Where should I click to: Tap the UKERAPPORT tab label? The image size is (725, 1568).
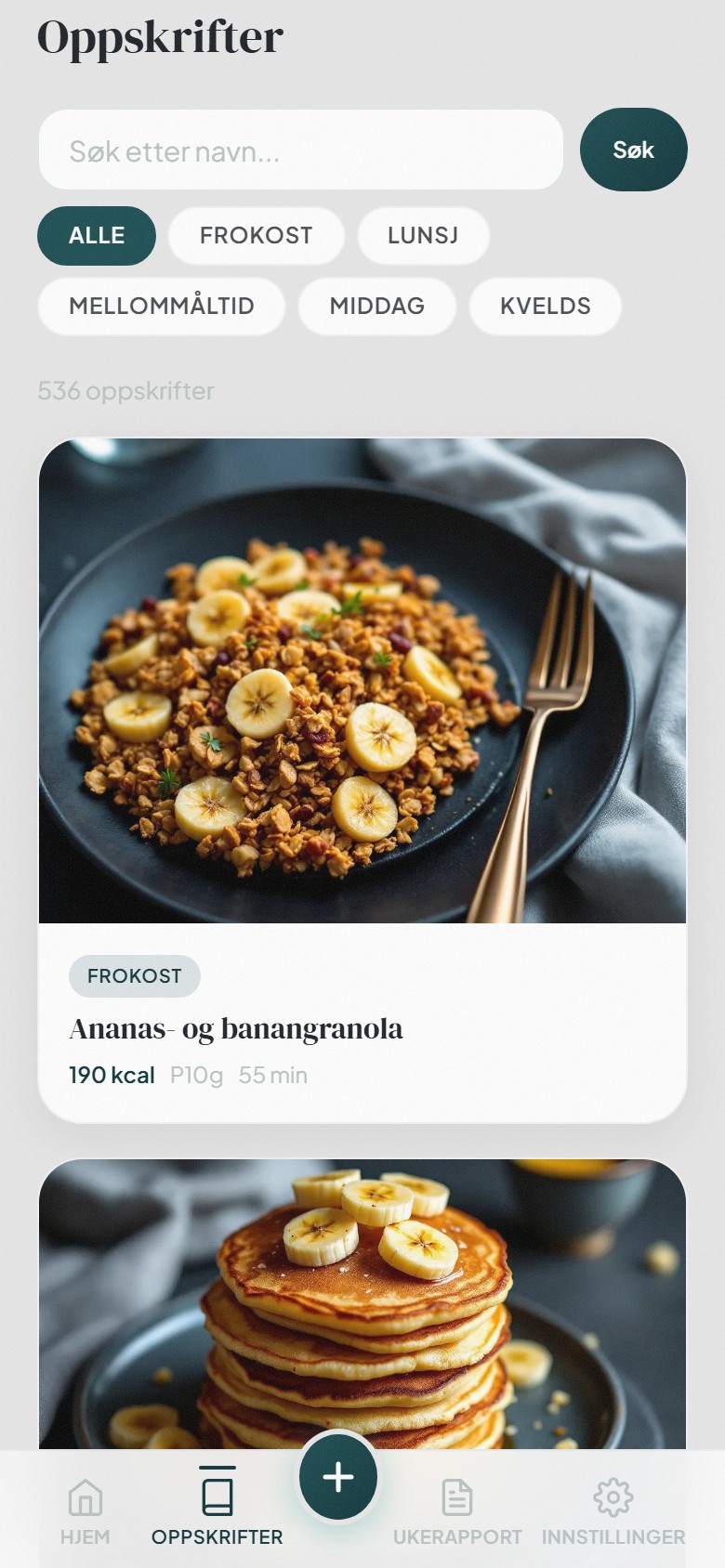(457, 1537)
